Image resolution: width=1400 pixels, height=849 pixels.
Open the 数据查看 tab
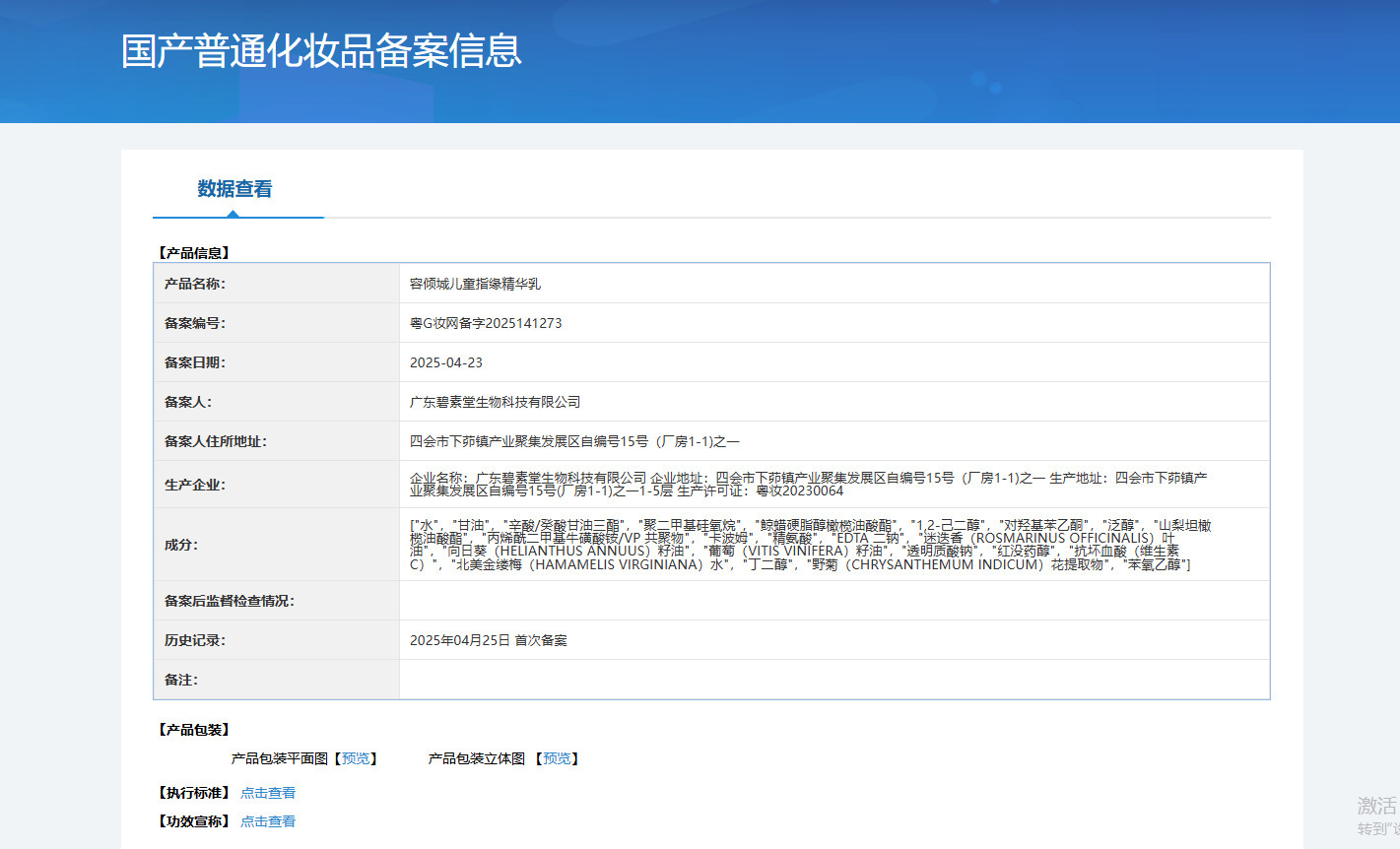234,189
